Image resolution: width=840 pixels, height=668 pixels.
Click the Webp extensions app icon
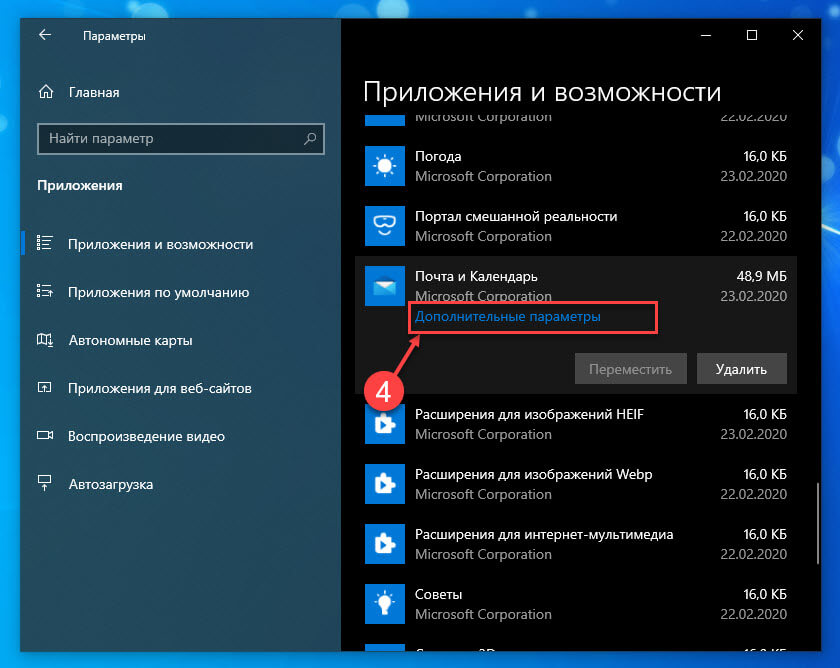pyautogui.click(x=385, y=484)
